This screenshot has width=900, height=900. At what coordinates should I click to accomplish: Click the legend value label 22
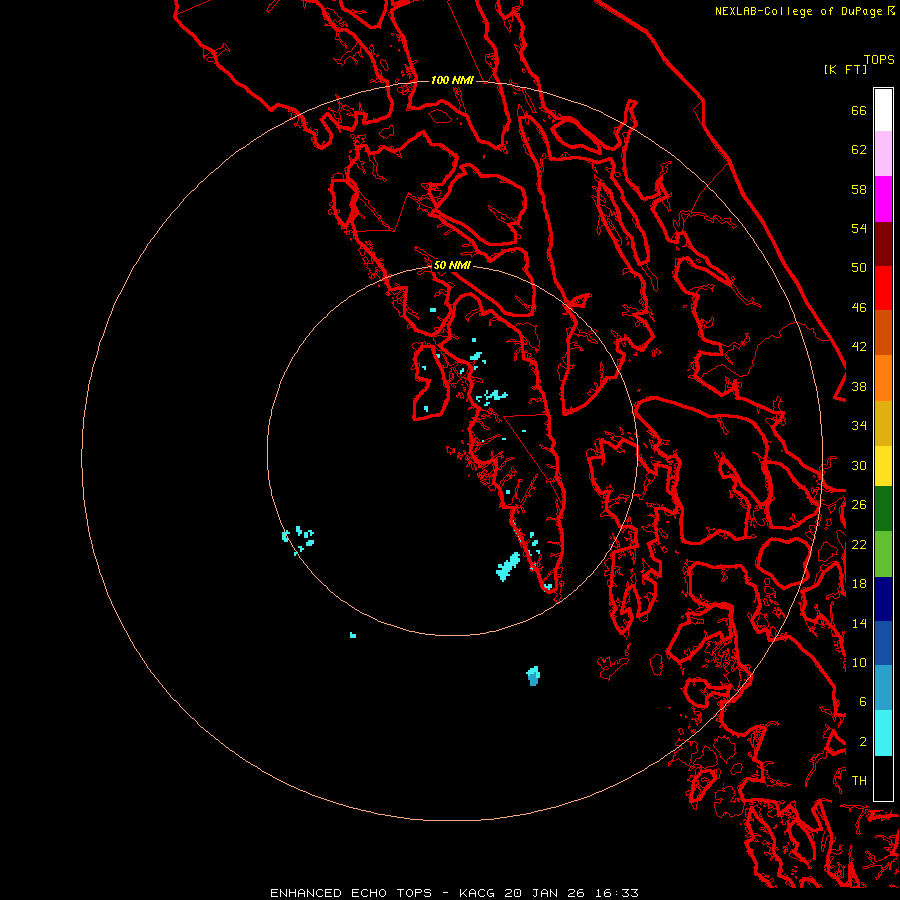[x=859, y=544]
